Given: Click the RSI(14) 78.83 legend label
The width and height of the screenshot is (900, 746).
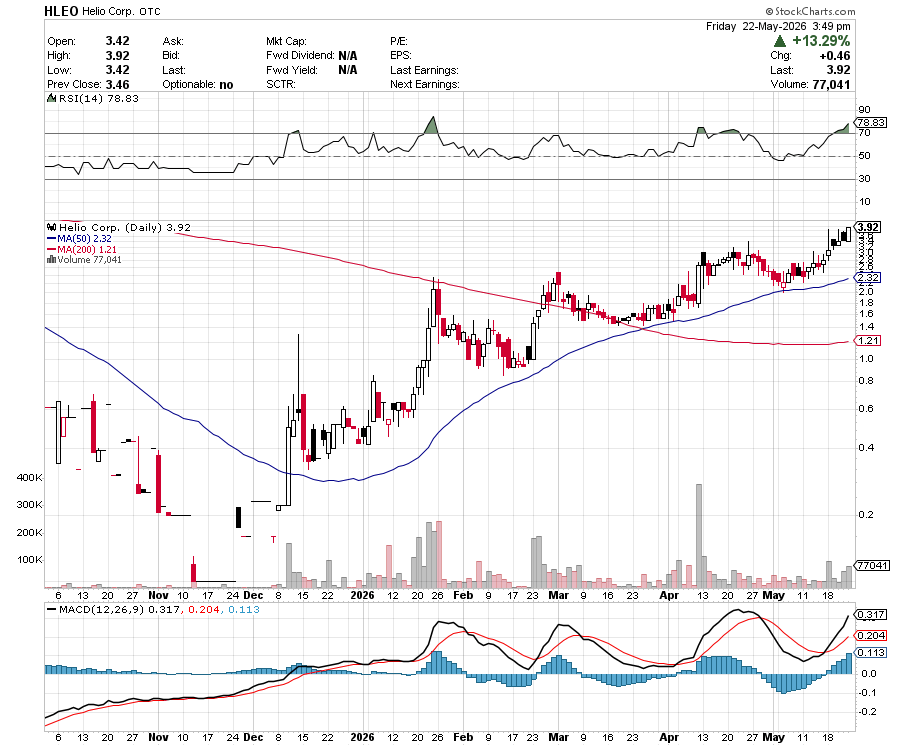Looking at the screenshot, I should (99, 99).
